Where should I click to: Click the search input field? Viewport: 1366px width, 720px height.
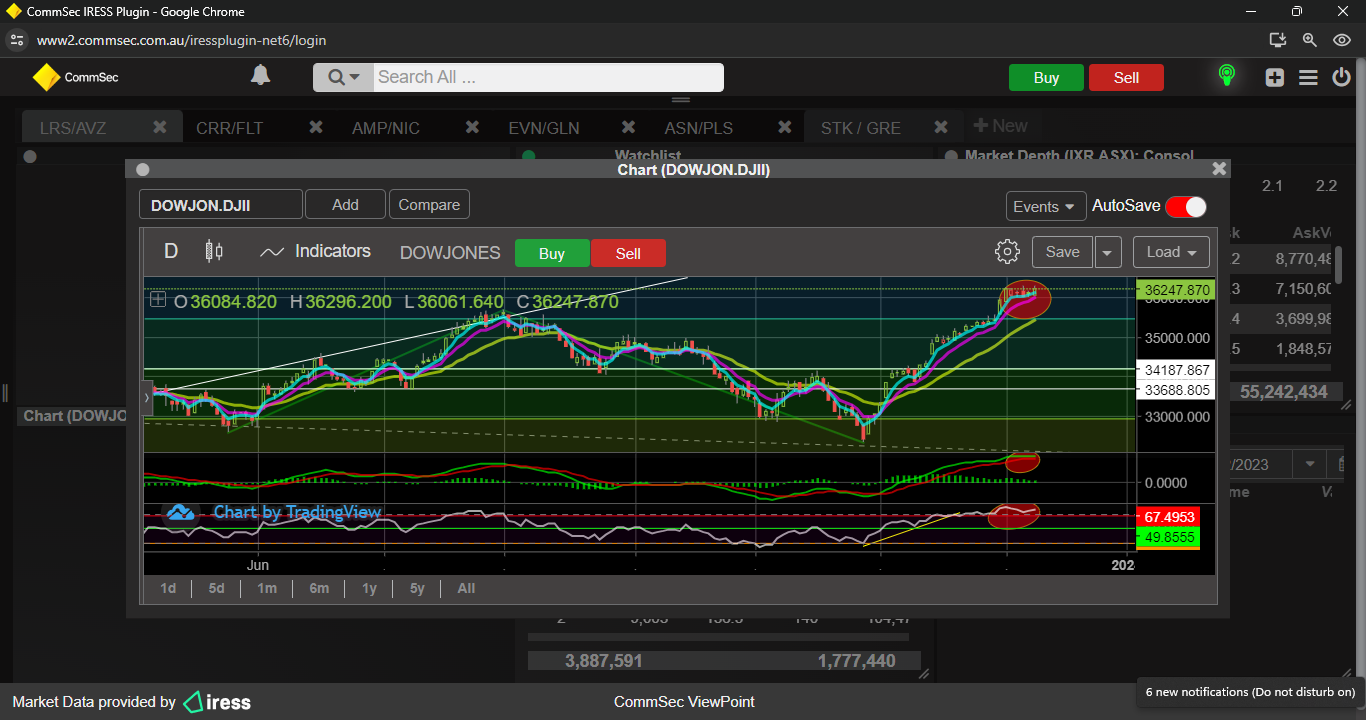click(548, 77)
